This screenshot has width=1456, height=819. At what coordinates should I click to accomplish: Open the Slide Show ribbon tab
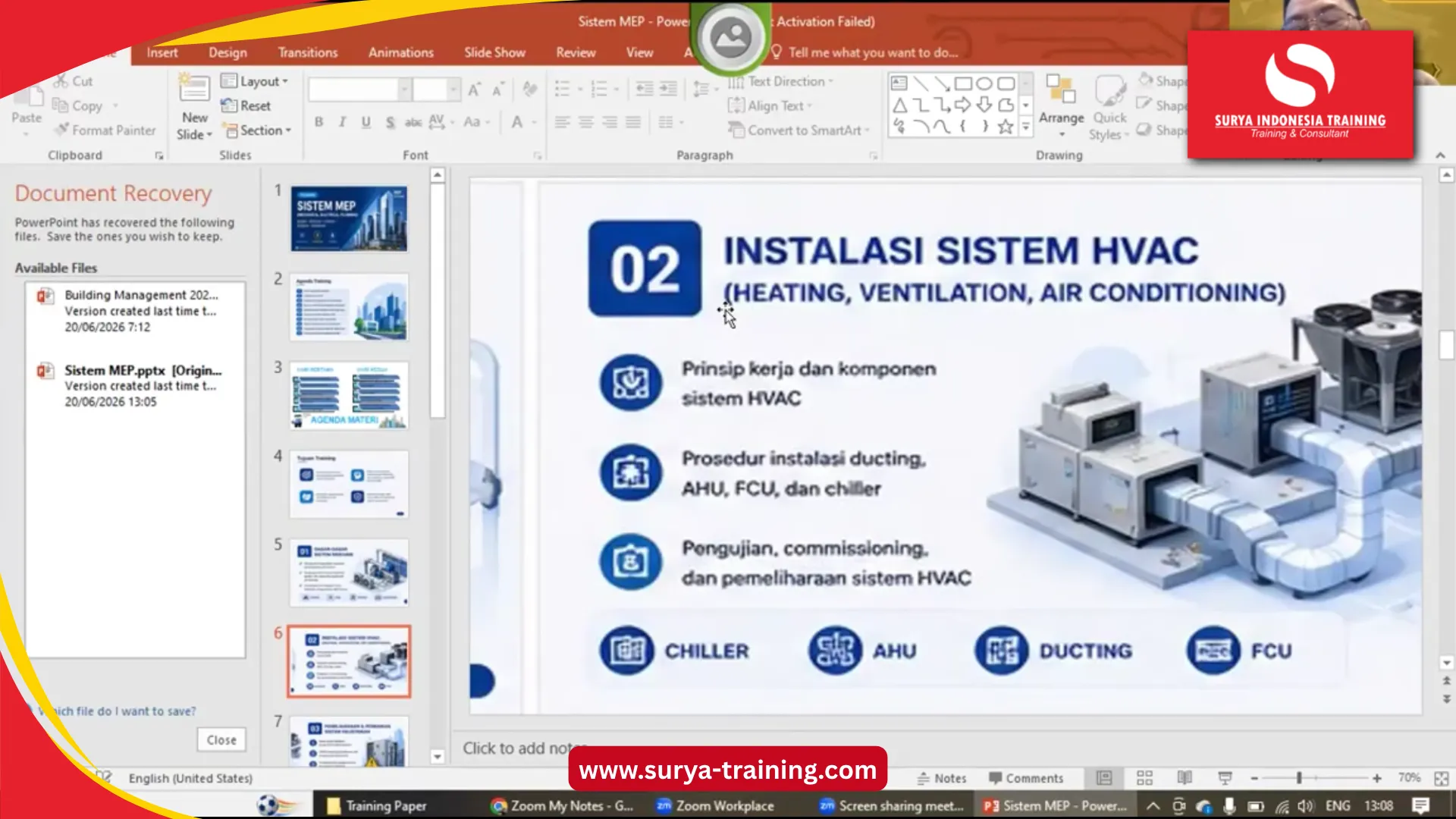click(494, 52)
